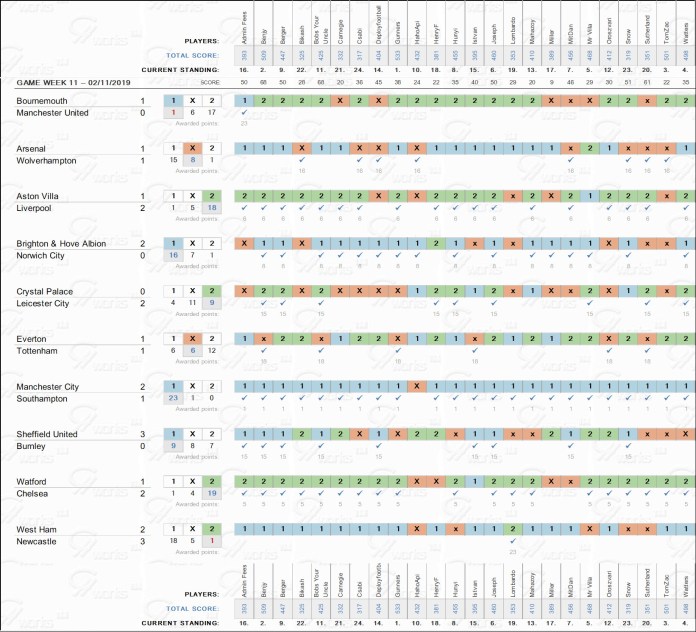
Task: Click Admin Fees' checkmark in Watford row
Action: tap(244, 493)
